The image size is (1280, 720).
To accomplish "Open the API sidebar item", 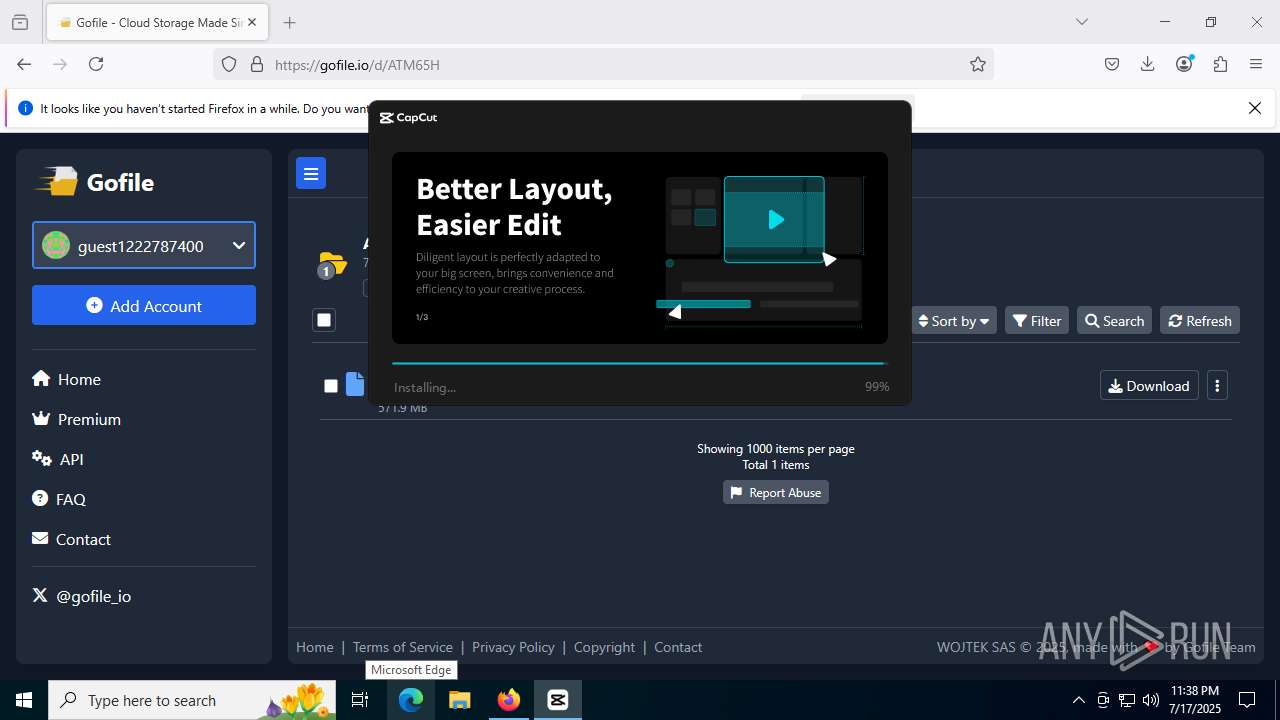I will tap(58, 459).
